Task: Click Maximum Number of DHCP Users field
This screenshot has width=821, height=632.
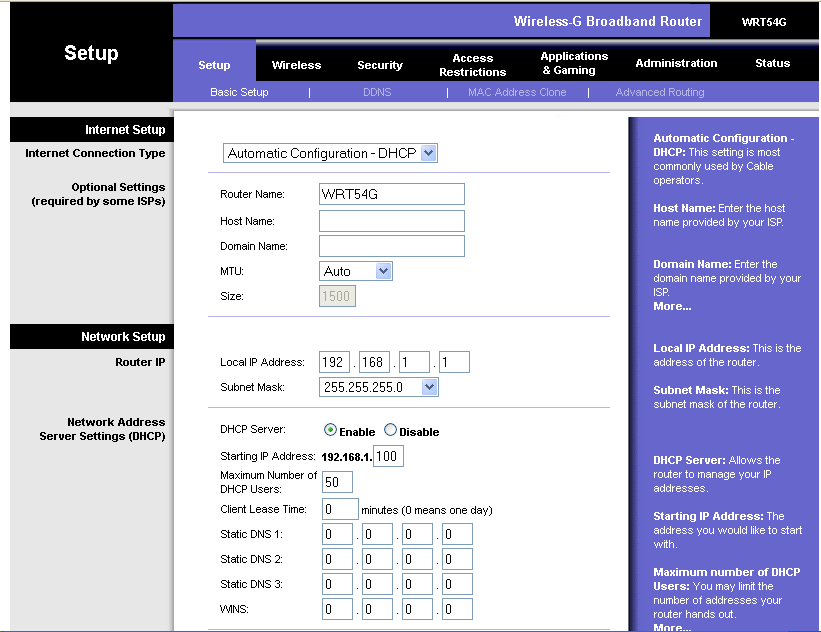Action: click(x=337, y=482)
